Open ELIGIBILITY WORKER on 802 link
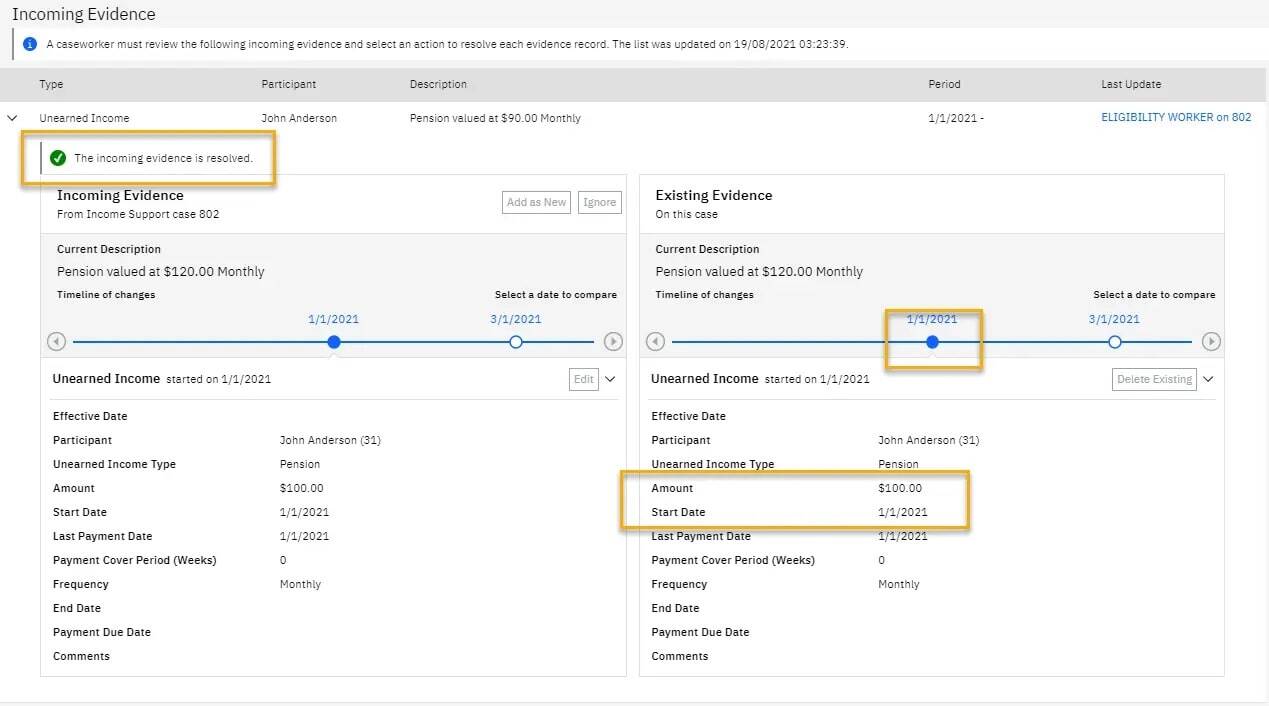This screenshot has width=1269, height=706. [x=1176, y=117]
